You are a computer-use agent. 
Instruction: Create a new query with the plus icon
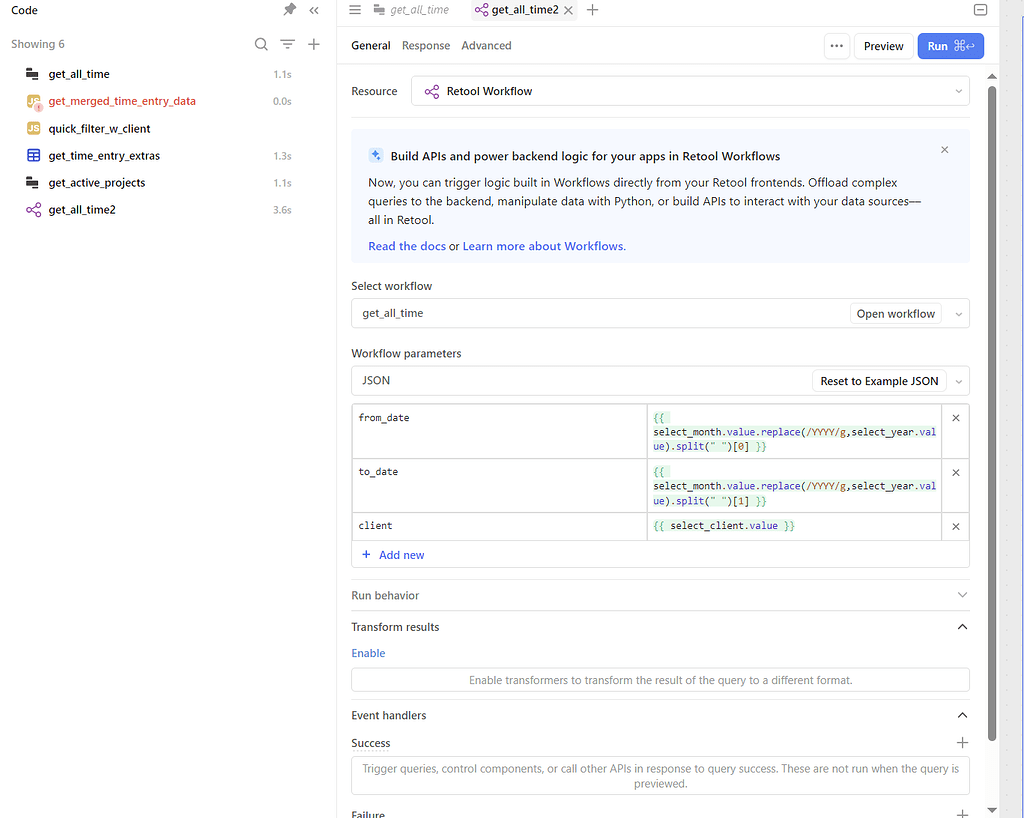point(313,44)
